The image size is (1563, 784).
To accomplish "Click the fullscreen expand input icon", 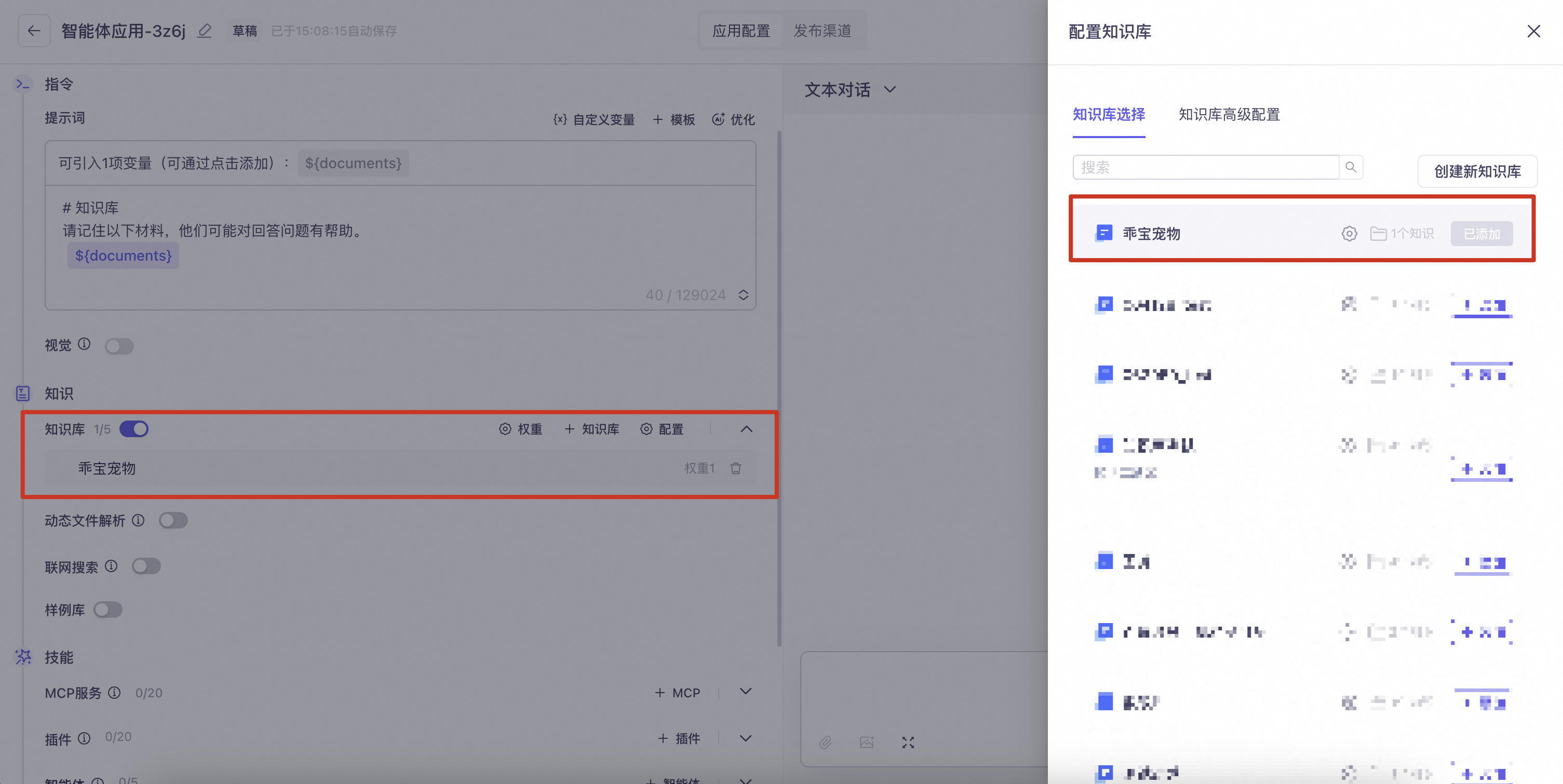I will pyautogui.click(x=908, y=742).
